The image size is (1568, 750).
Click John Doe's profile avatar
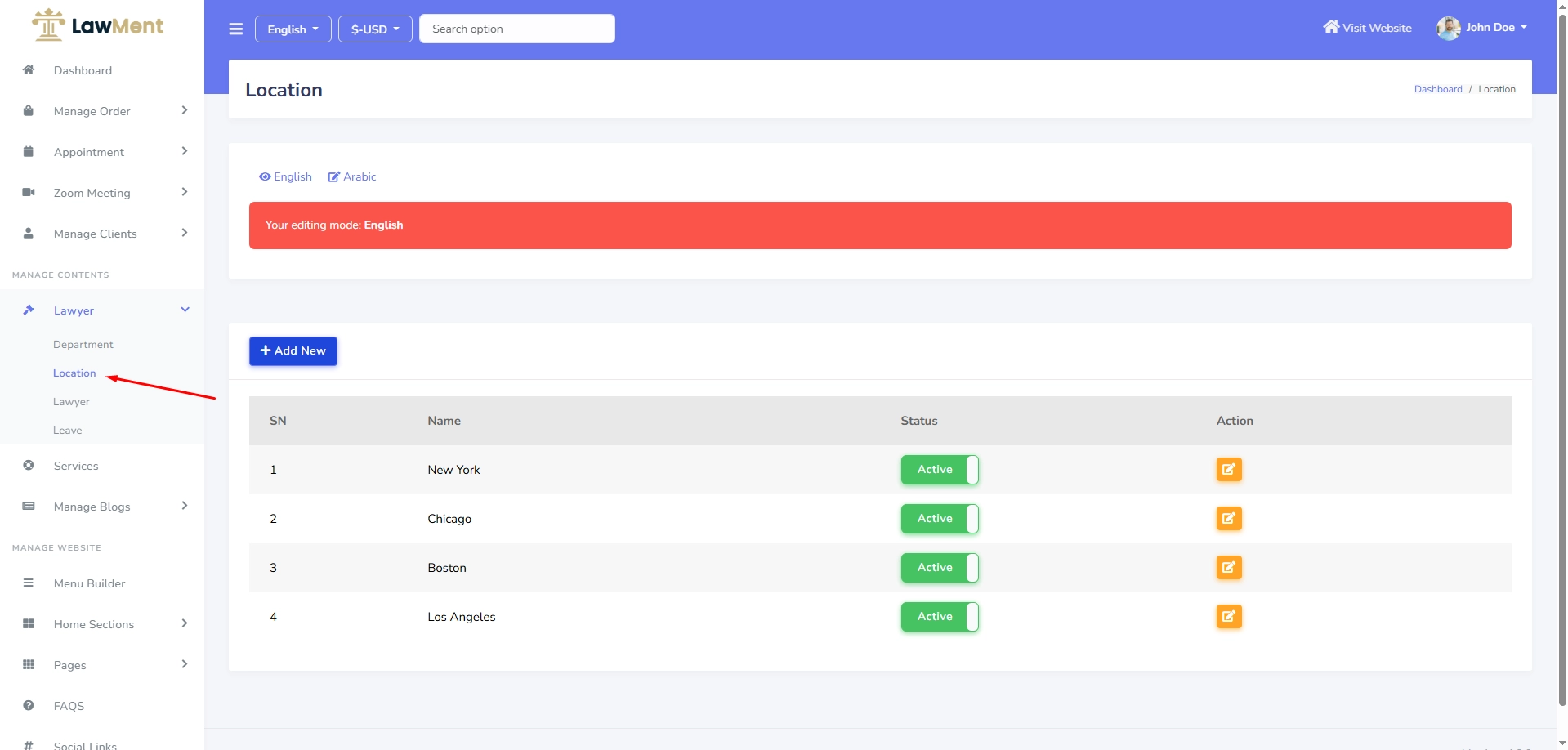1448,28
